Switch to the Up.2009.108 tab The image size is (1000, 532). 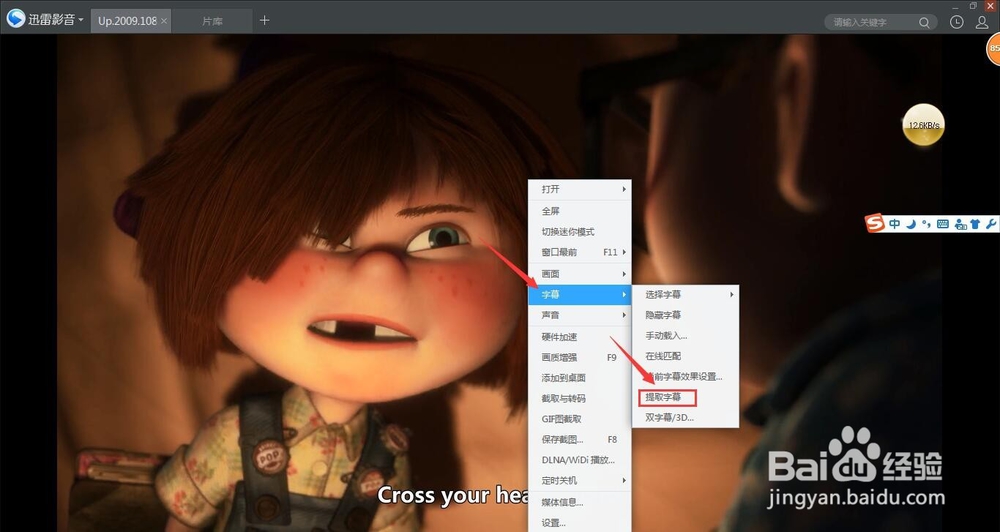tap(127, 20)
